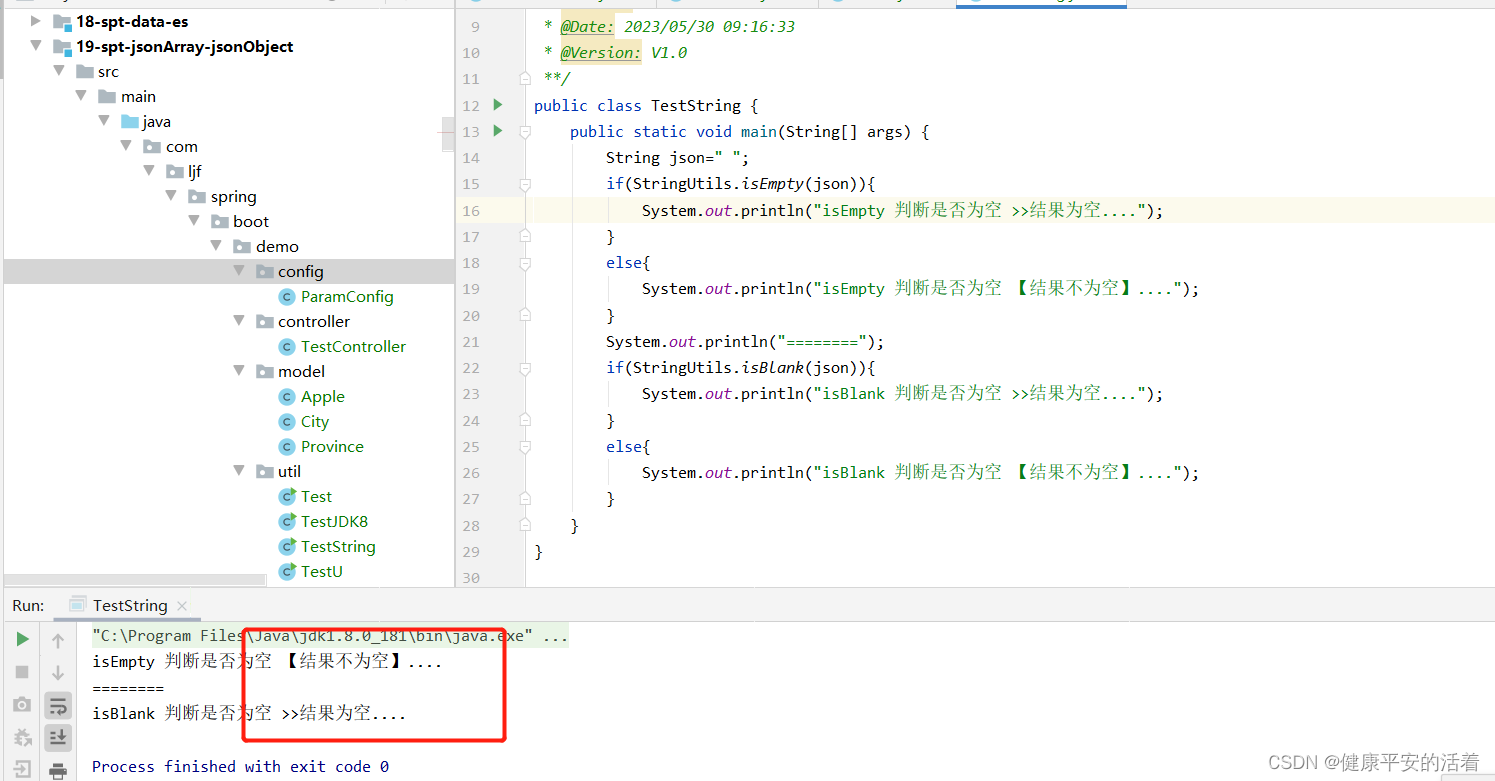
Task: Collapse the if block at line 15
Action: coord(524,184)
